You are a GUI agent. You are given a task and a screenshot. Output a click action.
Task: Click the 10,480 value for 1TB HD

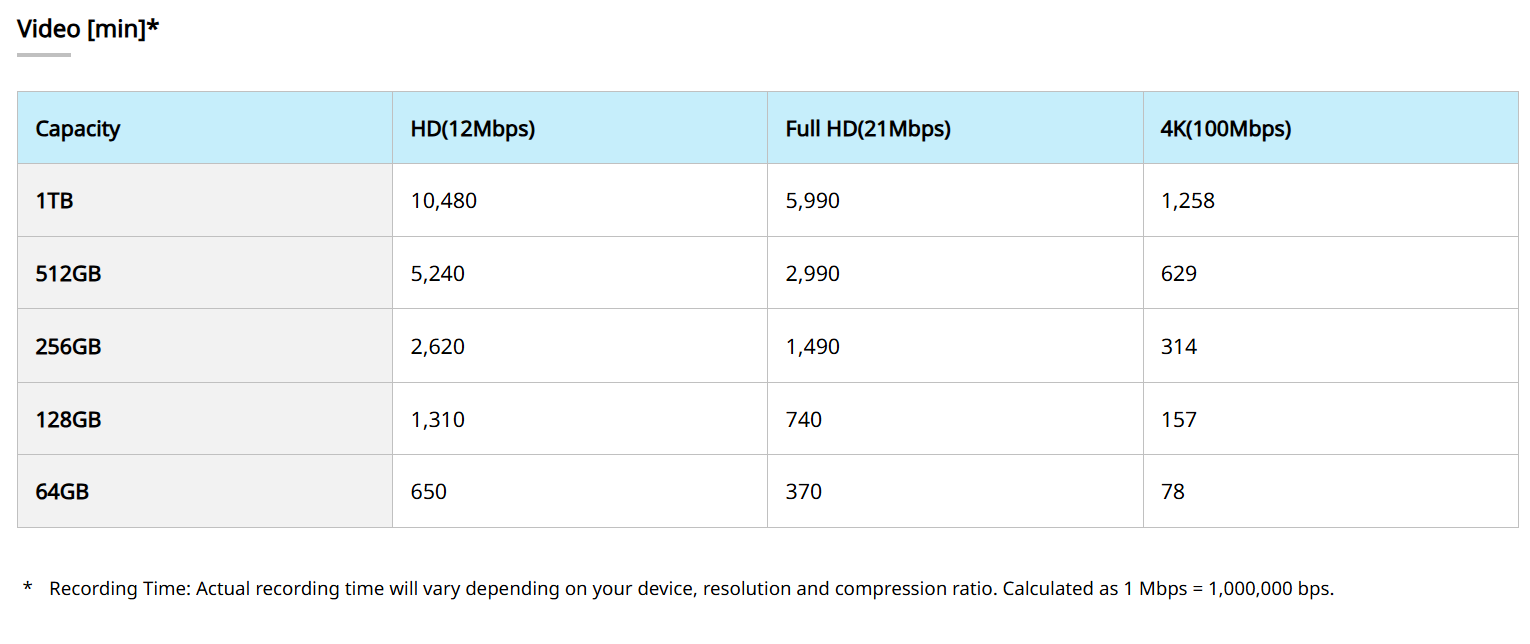[x=444, y=201]
